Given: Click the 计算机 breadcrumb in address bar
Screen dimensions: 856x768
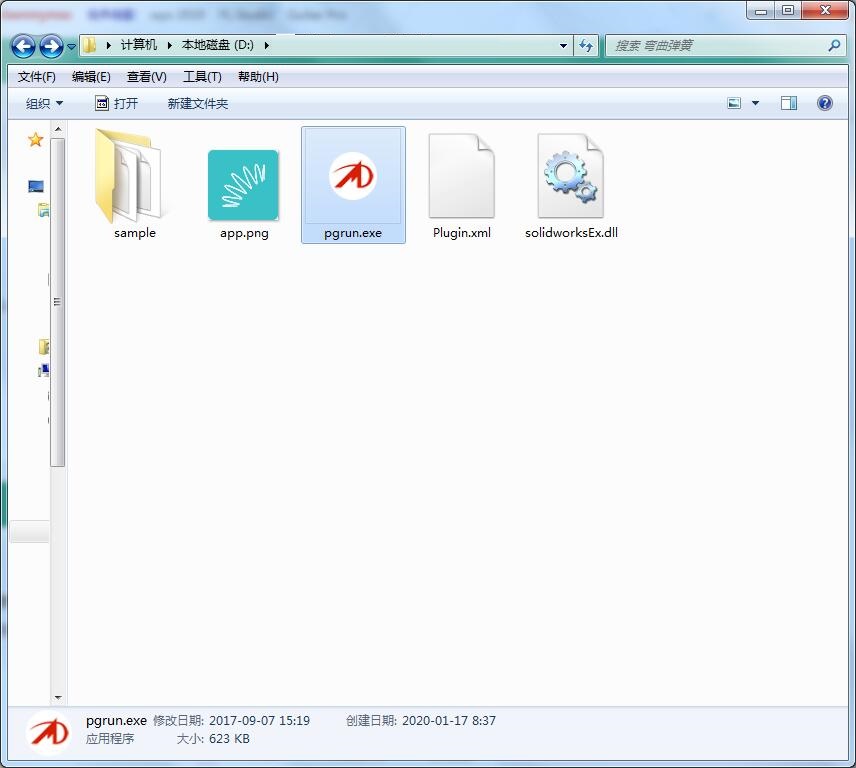Looking at the screenshot, I should point(139,45).
